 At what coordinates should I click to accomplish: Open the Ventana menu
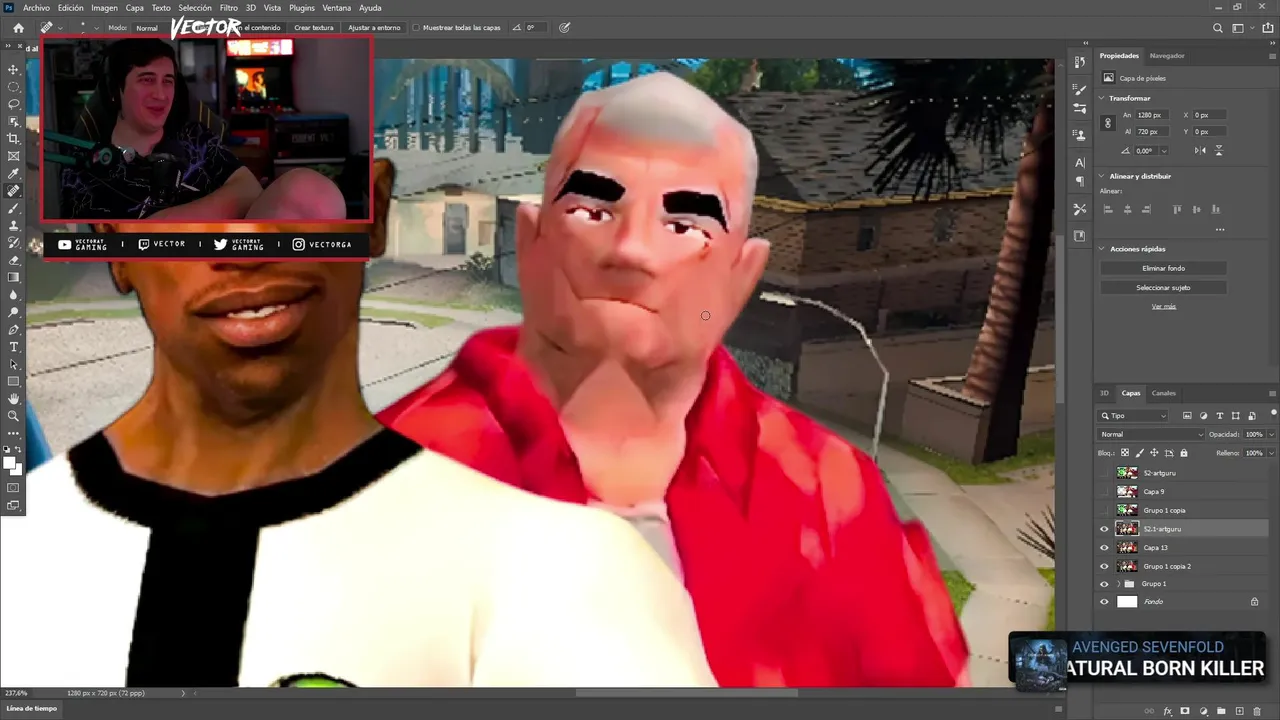337,8
